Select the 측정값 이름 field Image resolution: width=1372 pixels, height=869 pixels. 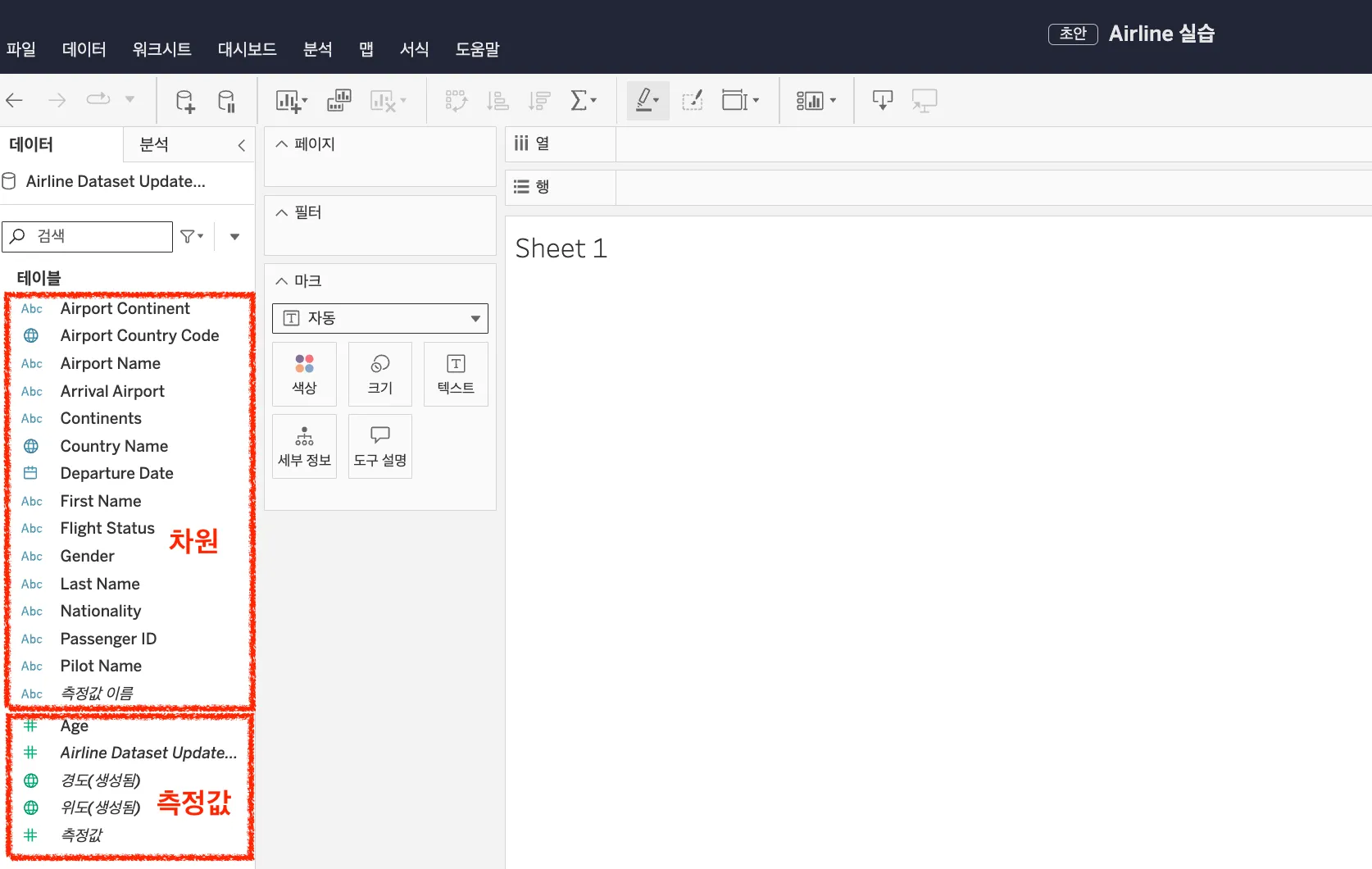(x=97, y=694)
